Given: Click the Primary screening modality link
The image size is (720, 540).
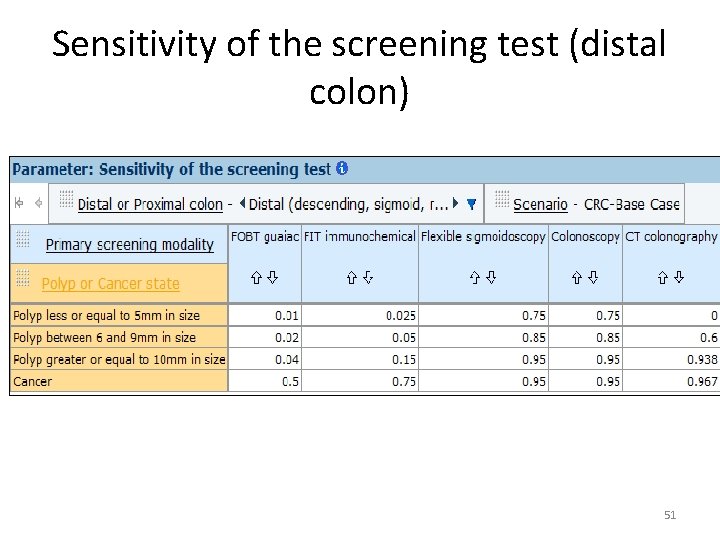Looking at the screenshot, I should pos(130,244).
